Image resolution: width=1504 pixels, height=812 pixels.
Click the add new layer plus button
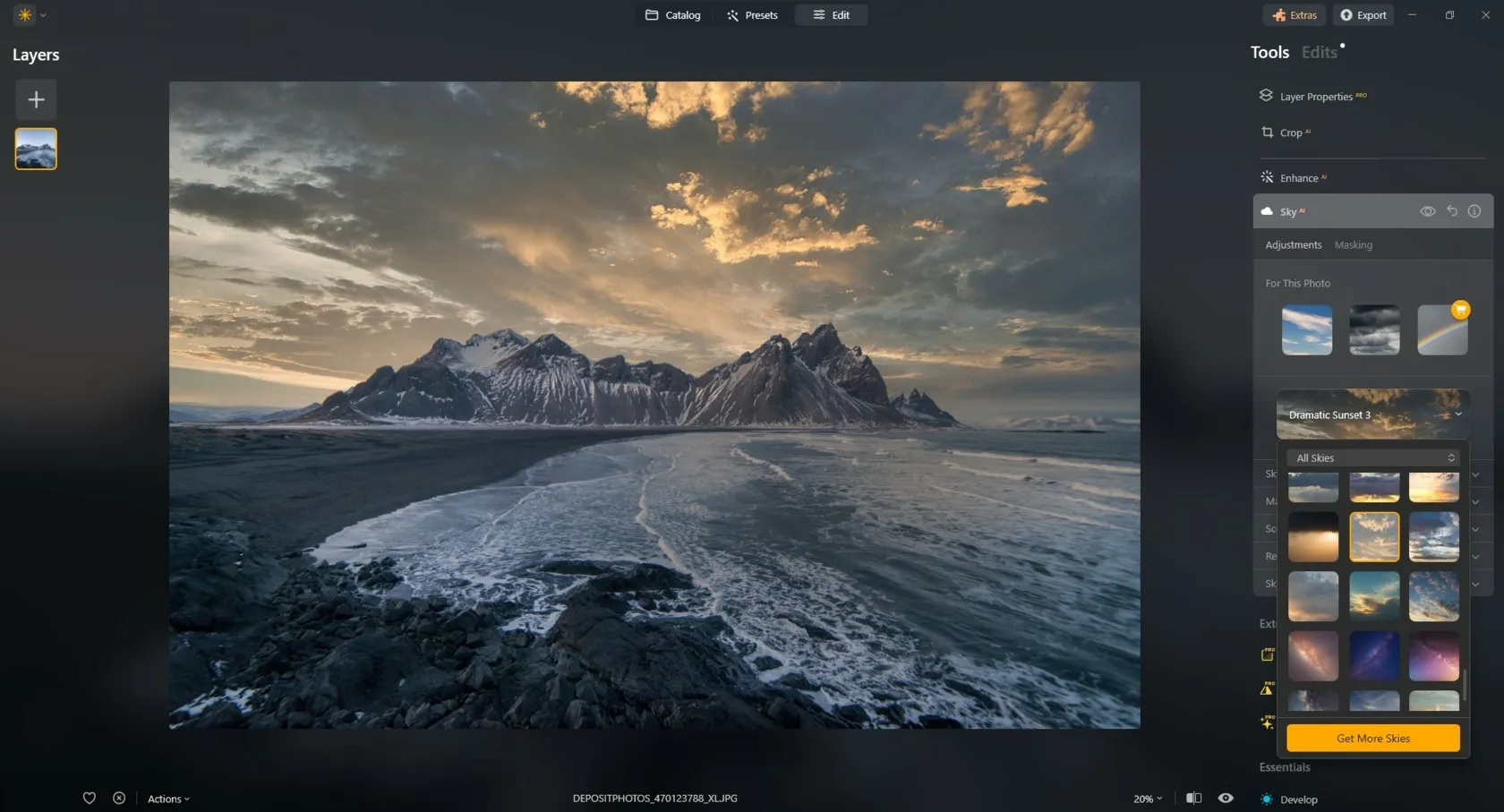(x=36, y=99)
